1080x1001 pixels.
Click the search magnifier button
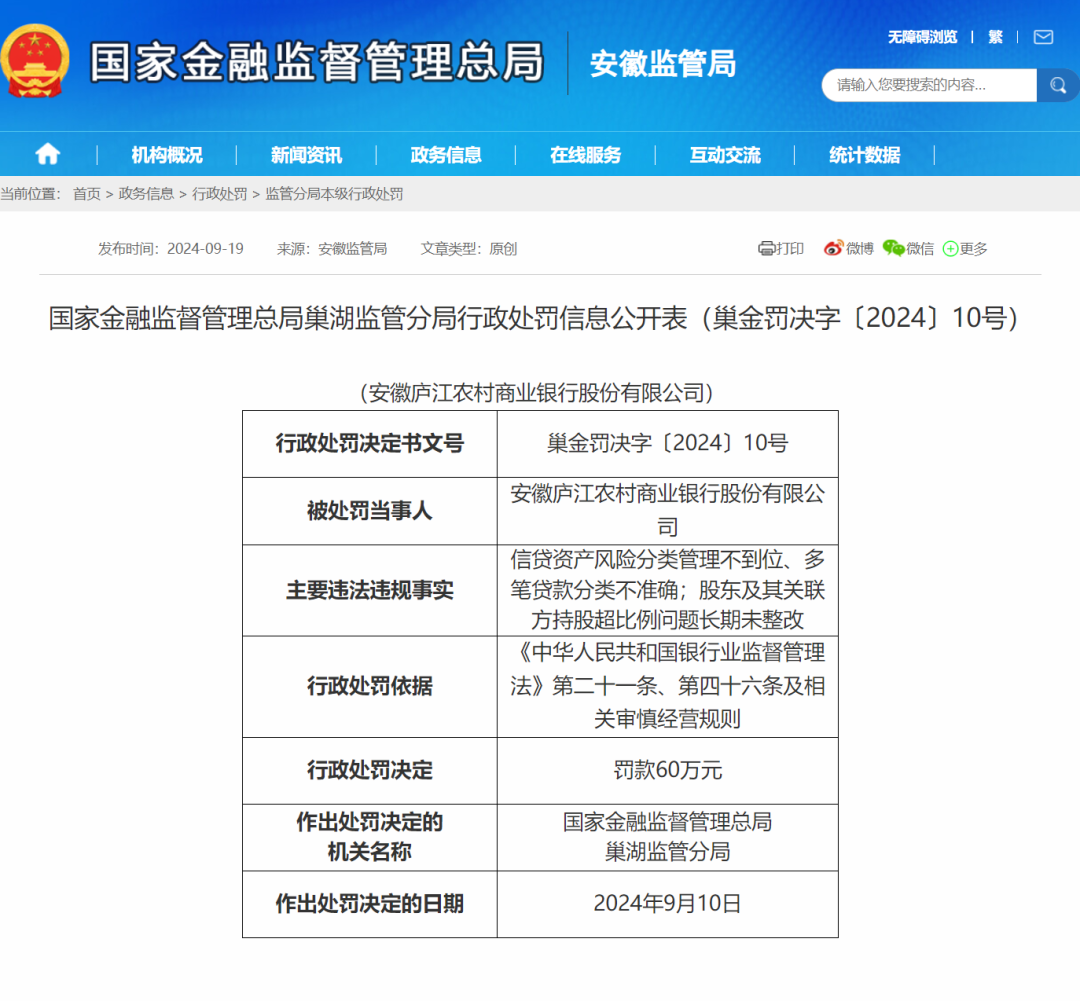coord(1057,85)
